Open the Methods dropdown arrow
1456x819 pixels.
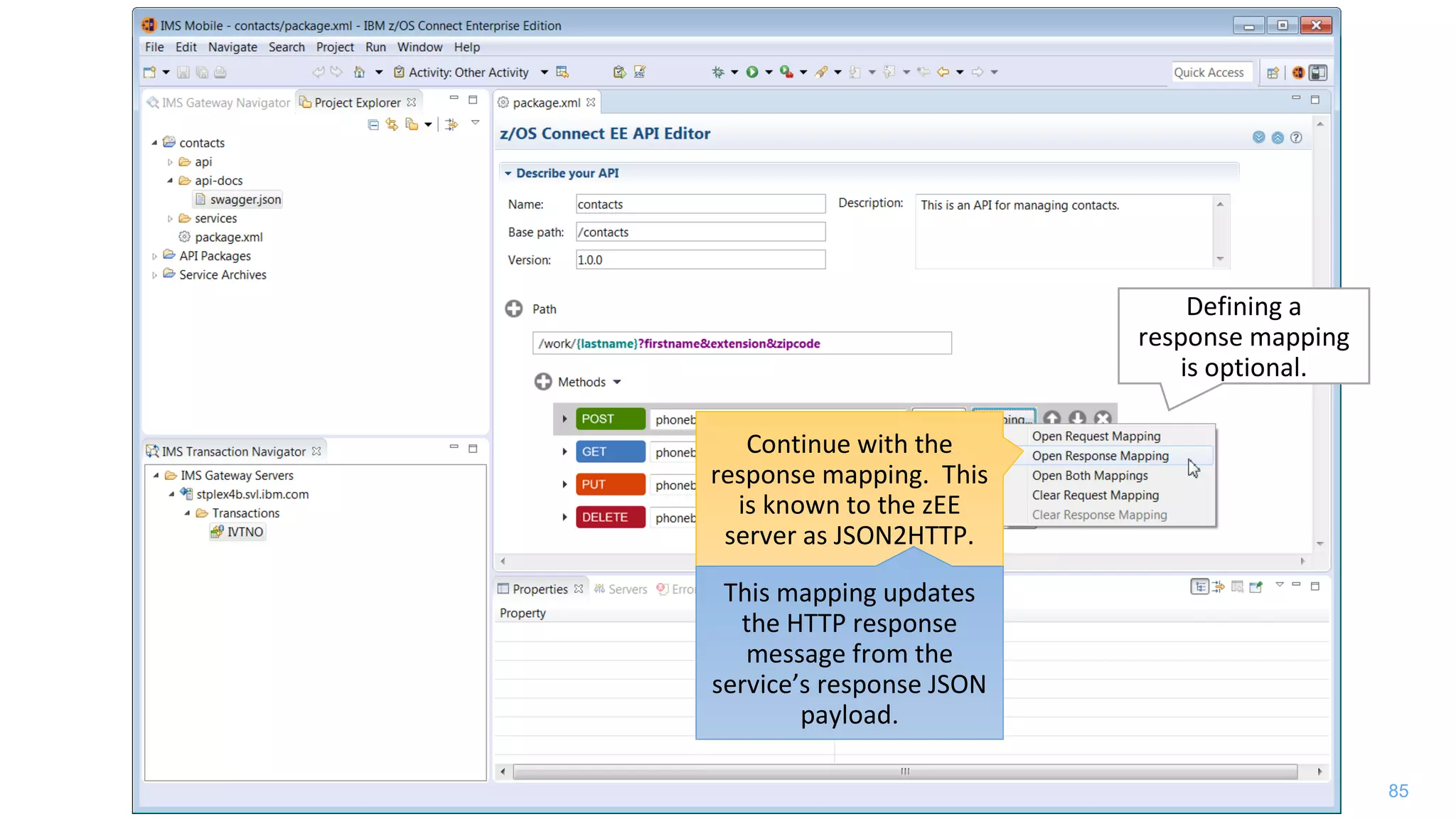click(x=617, y=382)
